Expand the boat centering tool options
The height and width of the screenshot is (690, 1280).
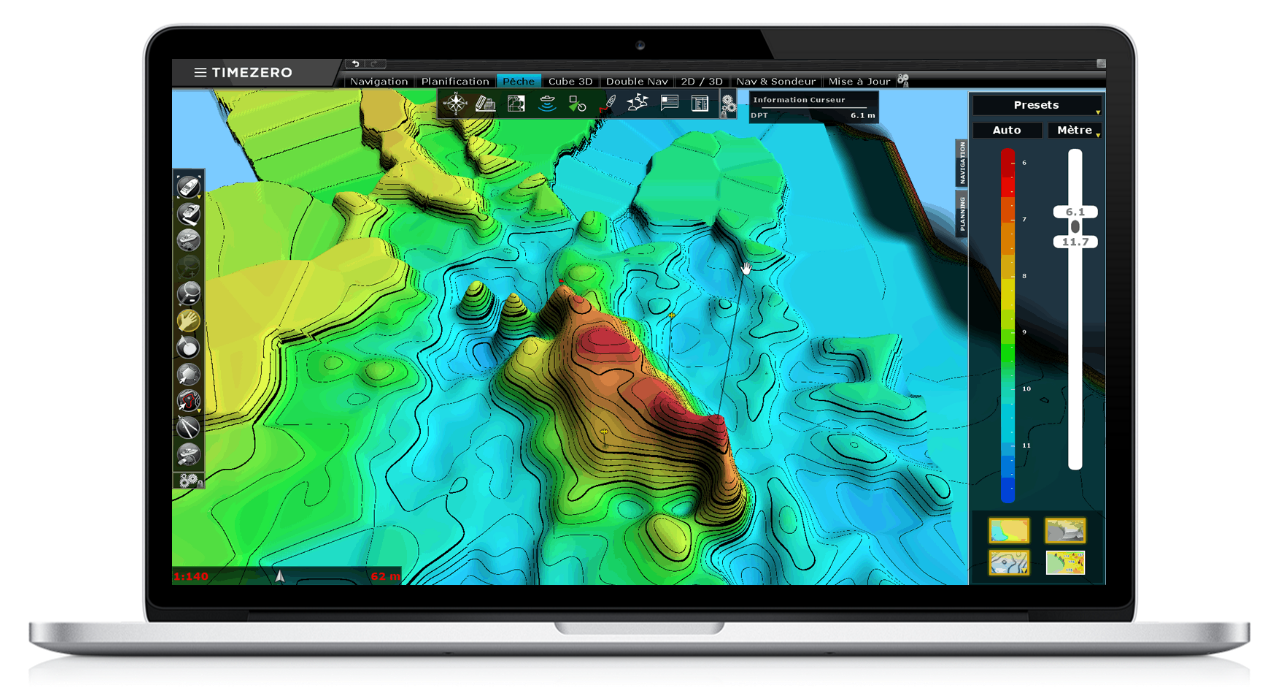tap(199, 196)
